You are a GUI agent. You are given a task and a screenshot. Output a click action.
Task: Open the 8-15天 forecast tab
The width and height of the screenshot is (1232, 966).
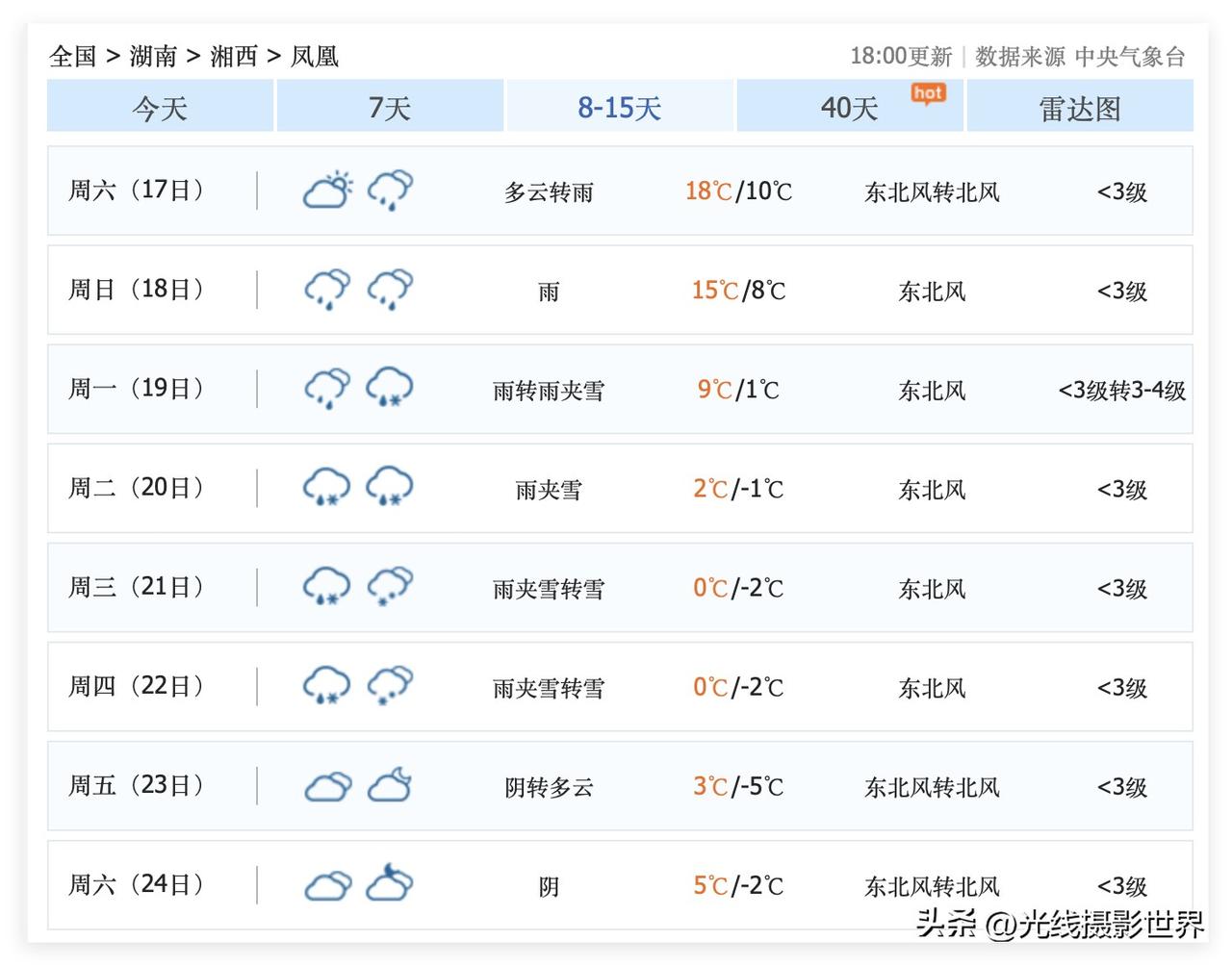pos(619,107)
